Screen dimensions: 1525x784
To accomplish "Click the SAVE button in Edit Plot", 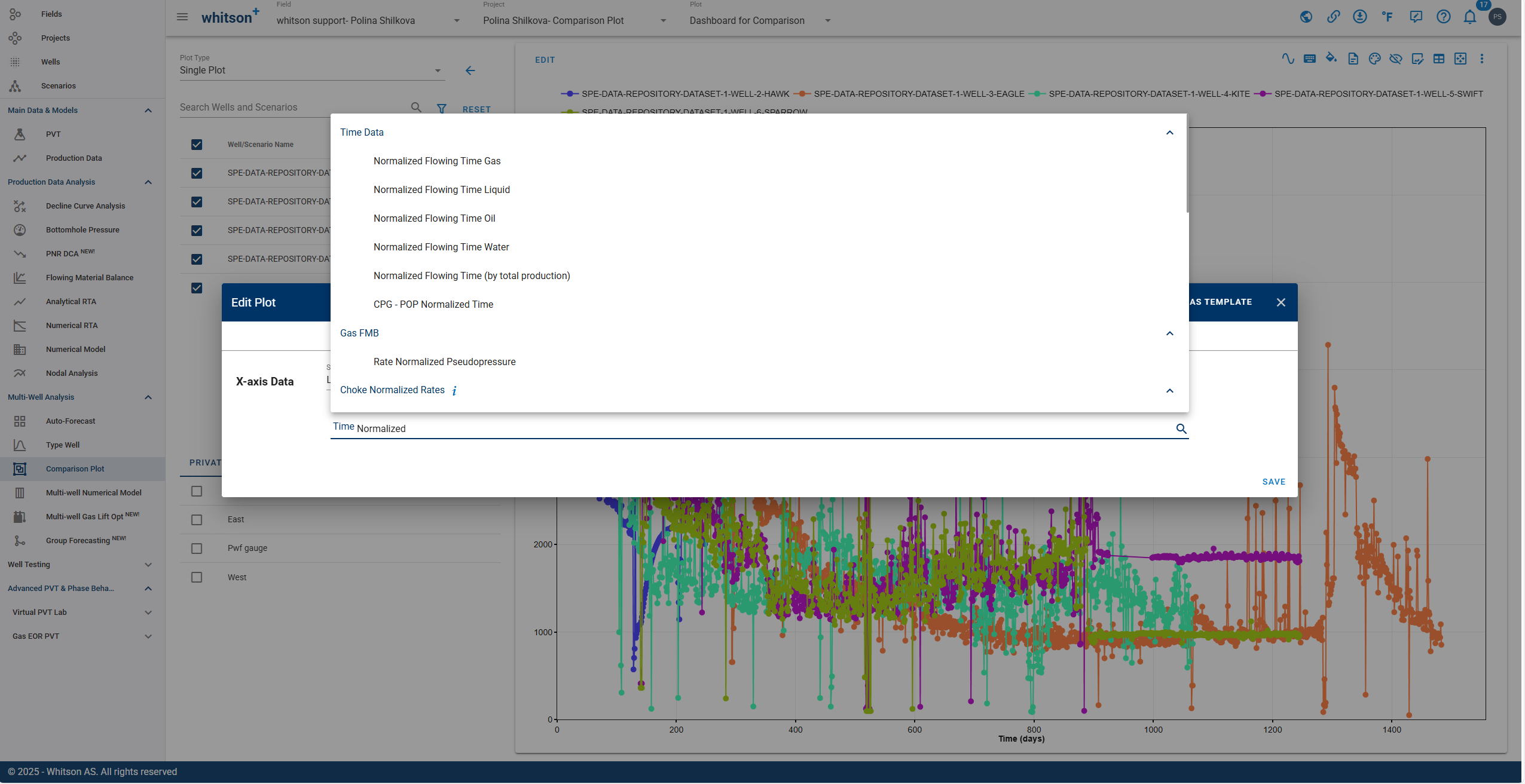I will tap(1273, 482).
